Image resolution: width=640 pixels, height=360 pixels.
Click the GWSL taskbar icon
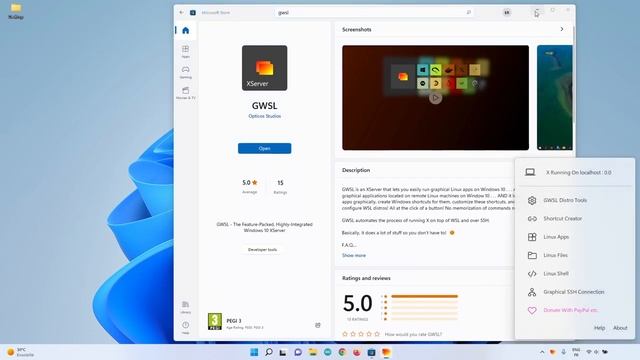386,352
